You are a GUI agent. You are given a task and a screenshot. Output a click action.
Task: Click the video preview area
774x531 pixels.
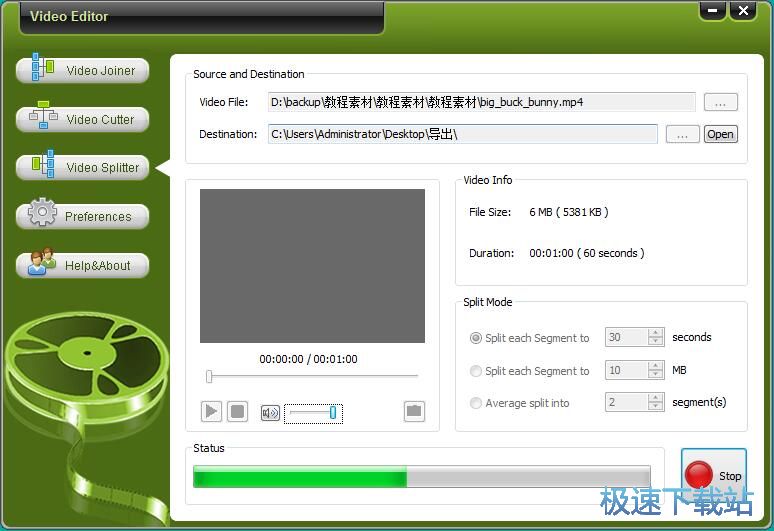[312, 266]
